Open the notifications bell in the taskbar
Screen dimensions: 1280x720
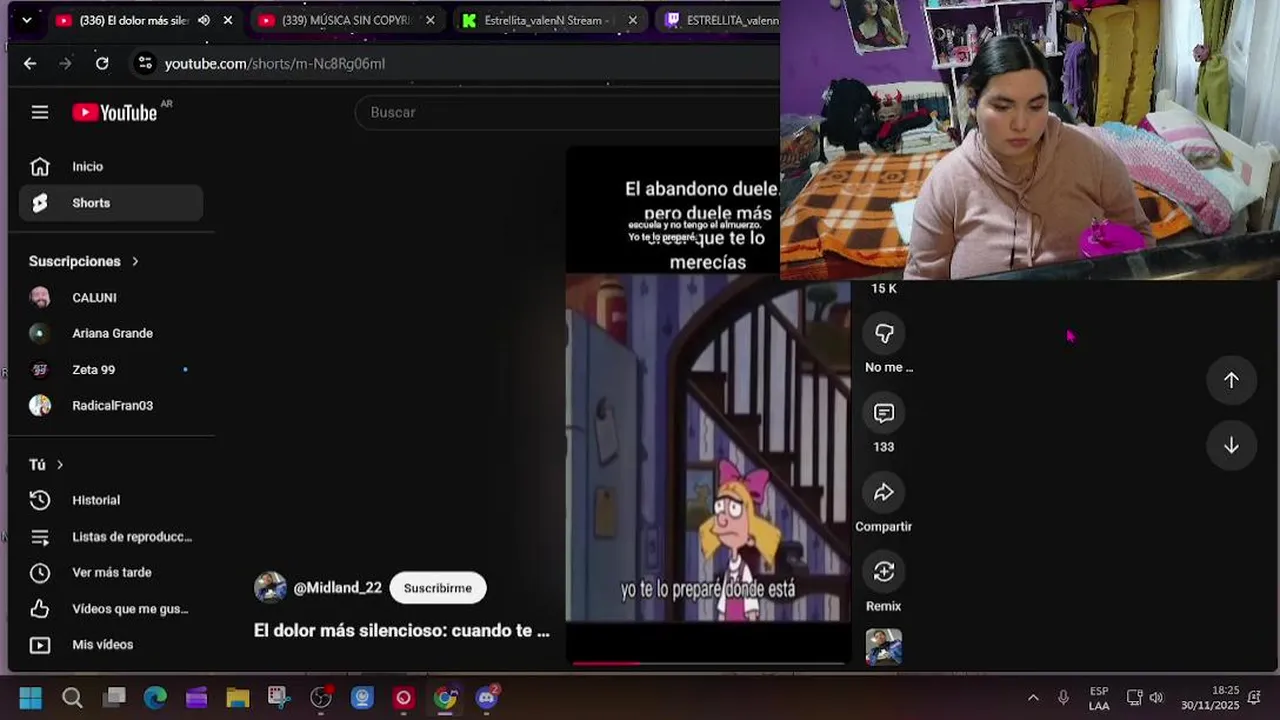1254,698
